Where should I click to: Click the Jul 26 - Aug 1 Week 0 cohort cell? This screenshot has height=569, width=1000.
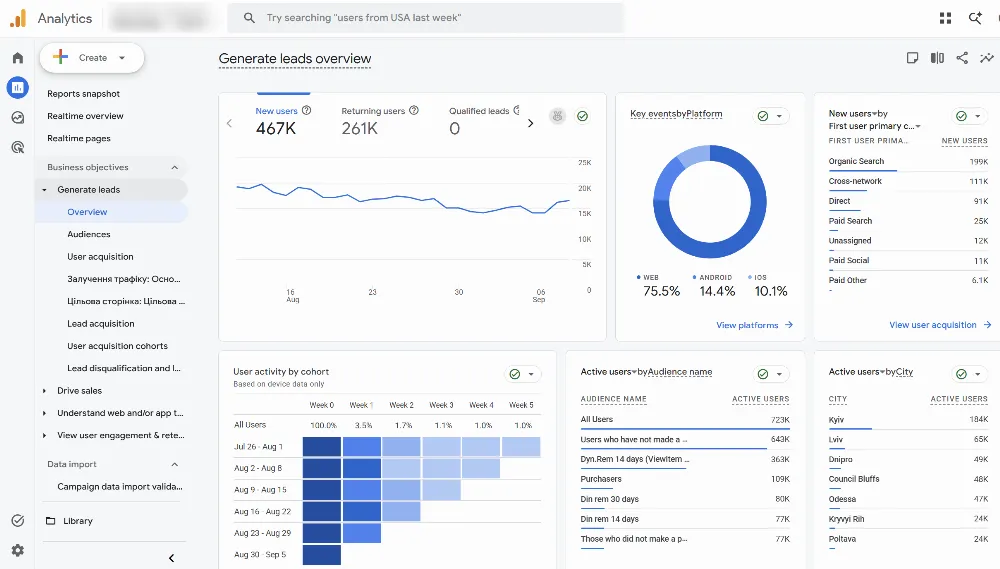[322, 447]
